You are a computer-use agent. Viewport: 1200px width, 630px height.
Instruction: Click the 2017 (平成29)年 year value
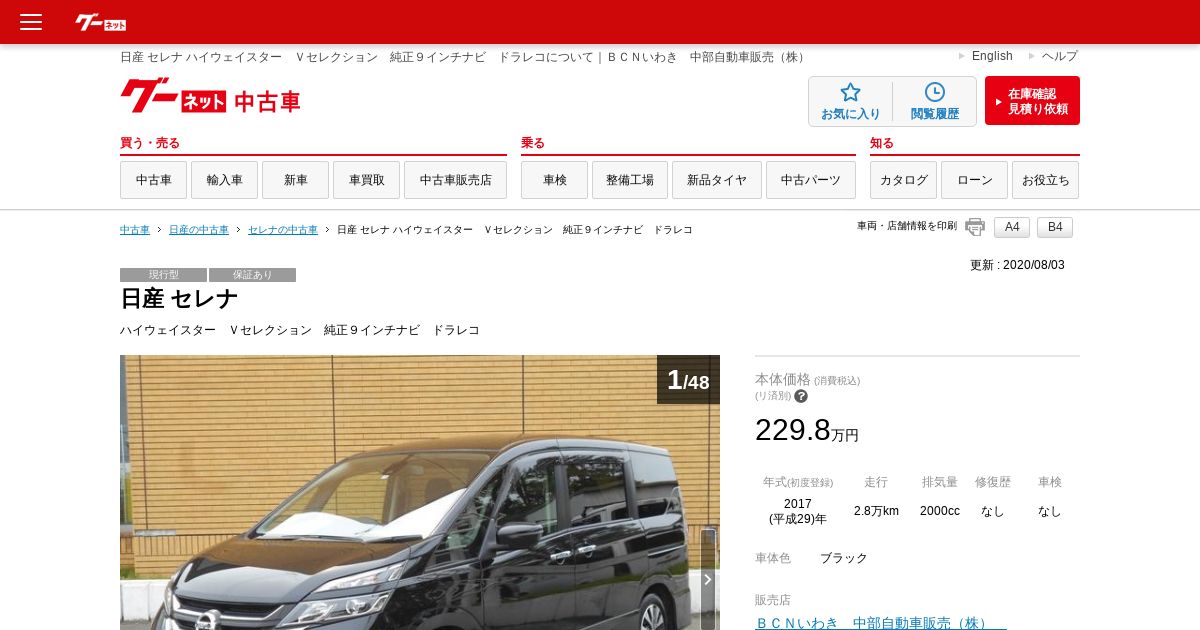[798, 511]
